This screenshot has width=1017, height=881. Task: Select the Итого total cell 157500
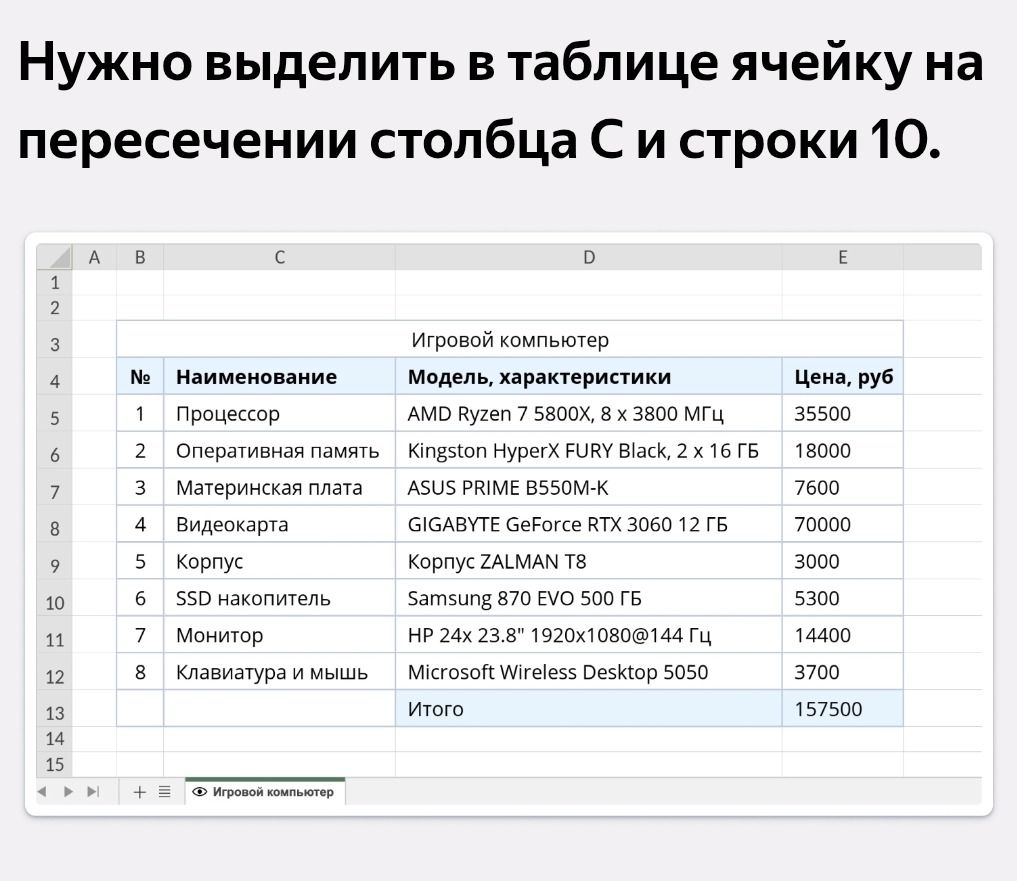[843, 708]
